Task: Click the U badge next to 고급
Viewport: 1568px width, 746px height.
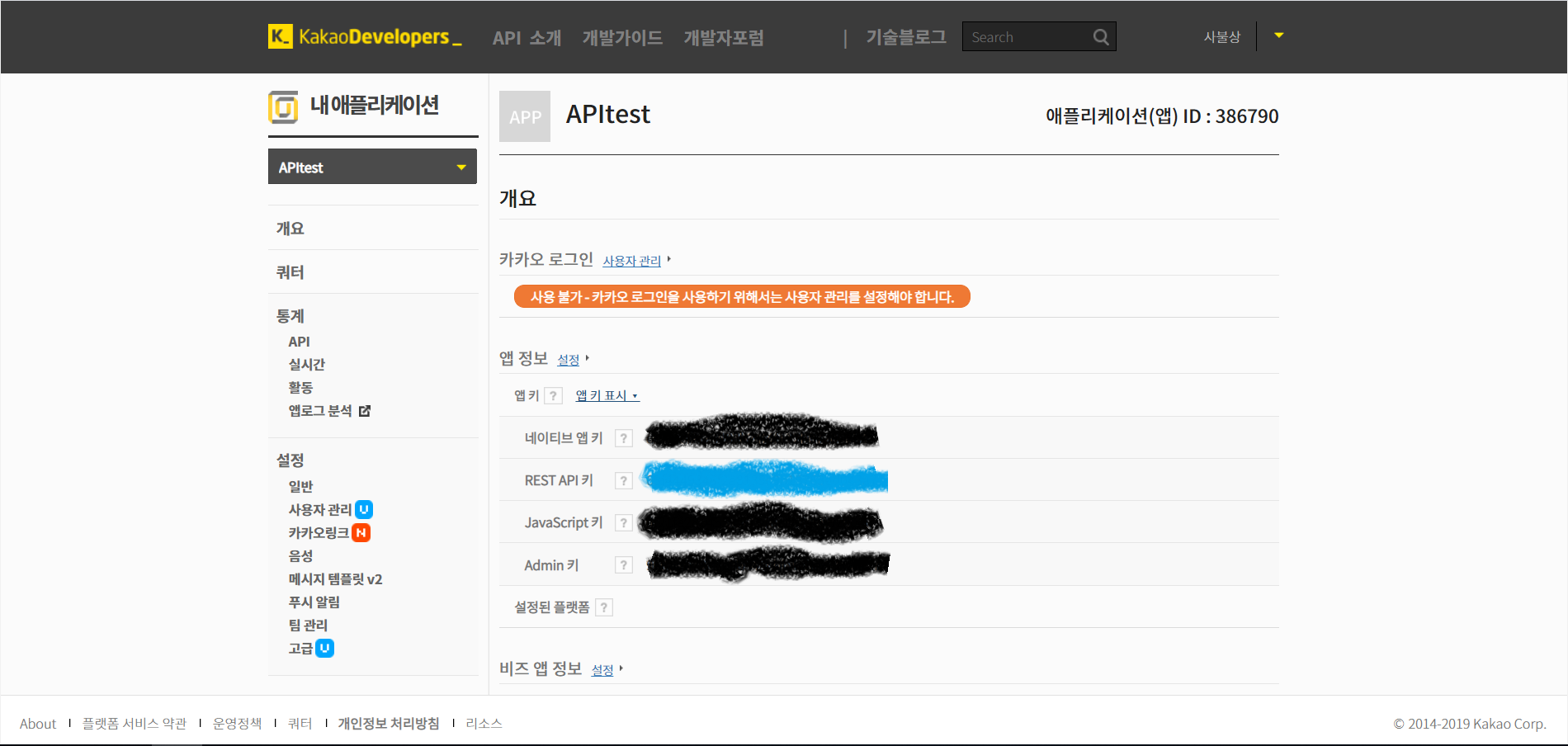Action: [x=325, y=649]
